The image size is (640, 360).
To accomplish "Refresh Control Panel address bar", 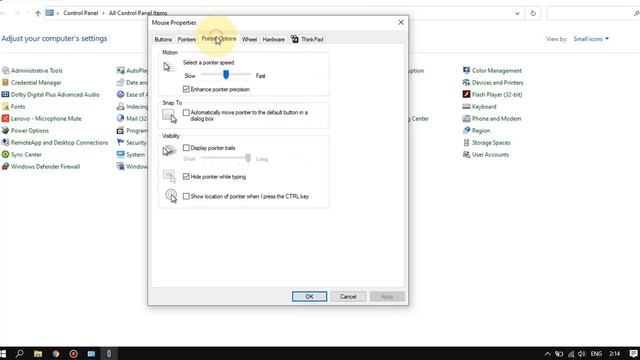I will (533, 13).
